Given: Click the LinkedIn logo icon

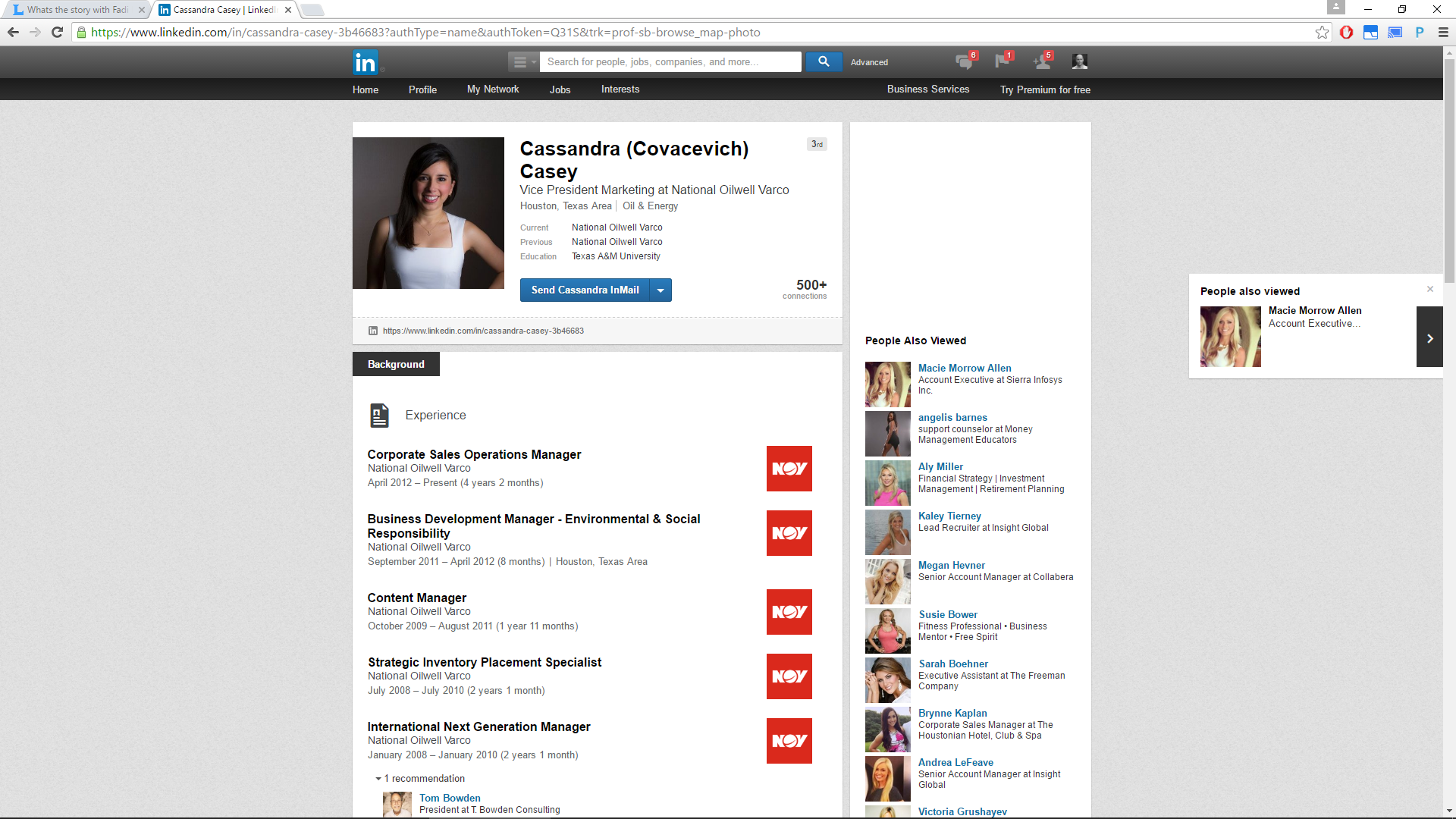Looking at the screenshot, I should (x=365, y=62).
